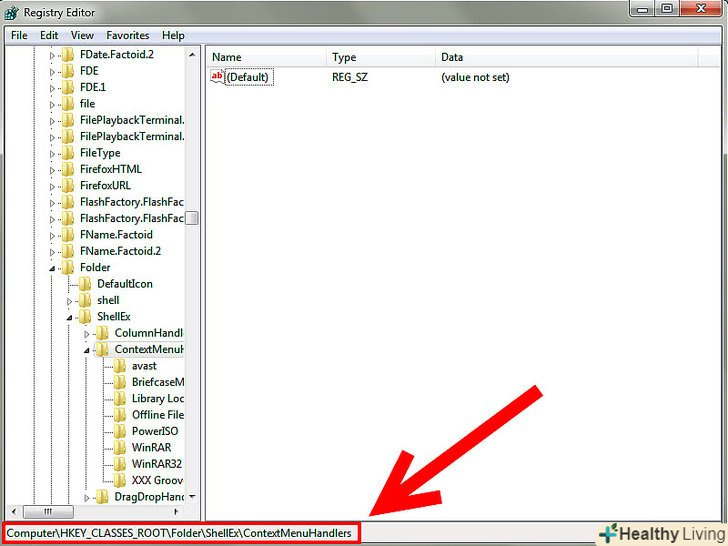
Task: Click the horizontal scroll left arrow
Action: [13, 512]
